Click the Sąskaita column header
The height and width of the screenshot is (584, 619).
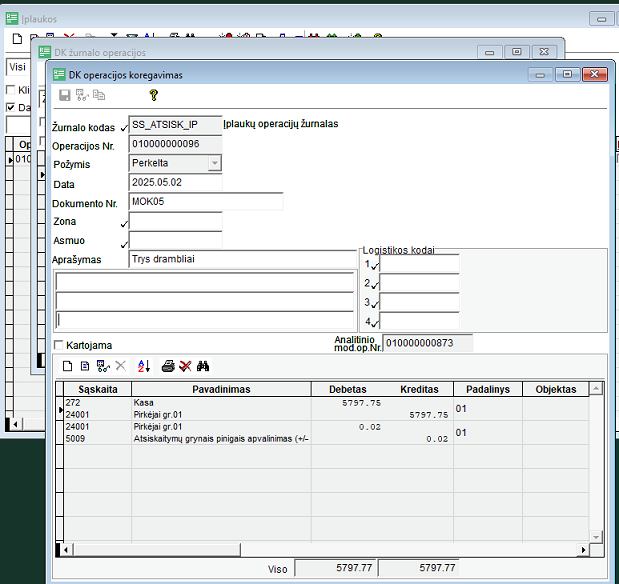pyautogui.click(x=98, y=389)
